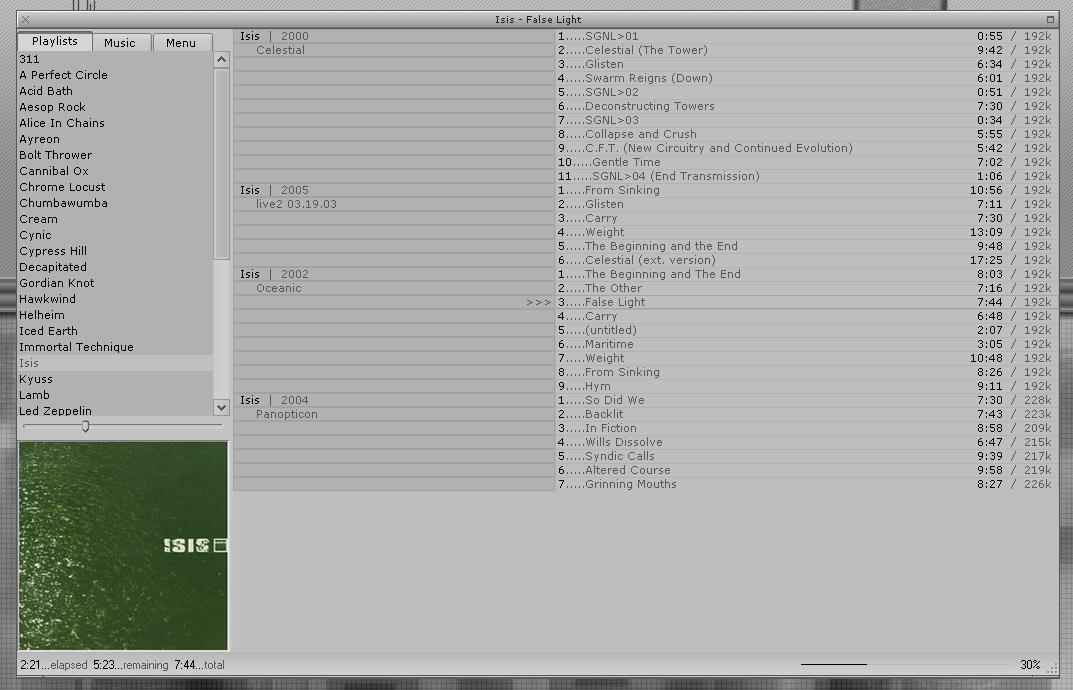Click the playlist scrollbar down arrow

[x=221, y=407]
